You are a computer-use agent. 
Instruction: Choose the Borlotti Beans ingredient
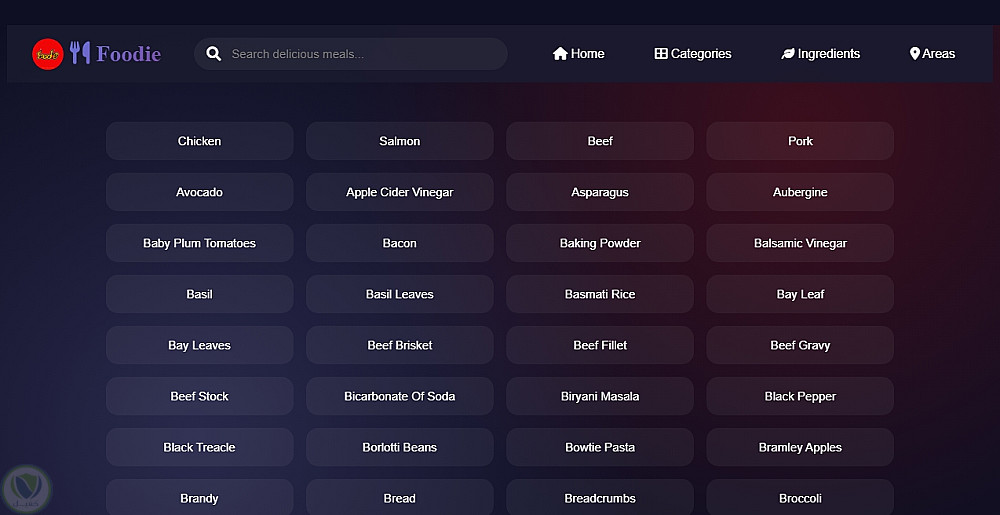pyautogui.click(x=400, y=447)
